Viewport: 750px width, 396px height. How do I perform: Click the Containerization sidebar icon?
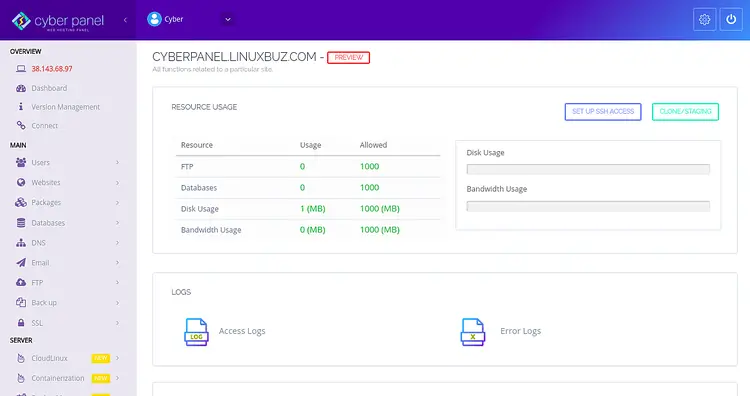pyautogui.click(x=21, y=378)
